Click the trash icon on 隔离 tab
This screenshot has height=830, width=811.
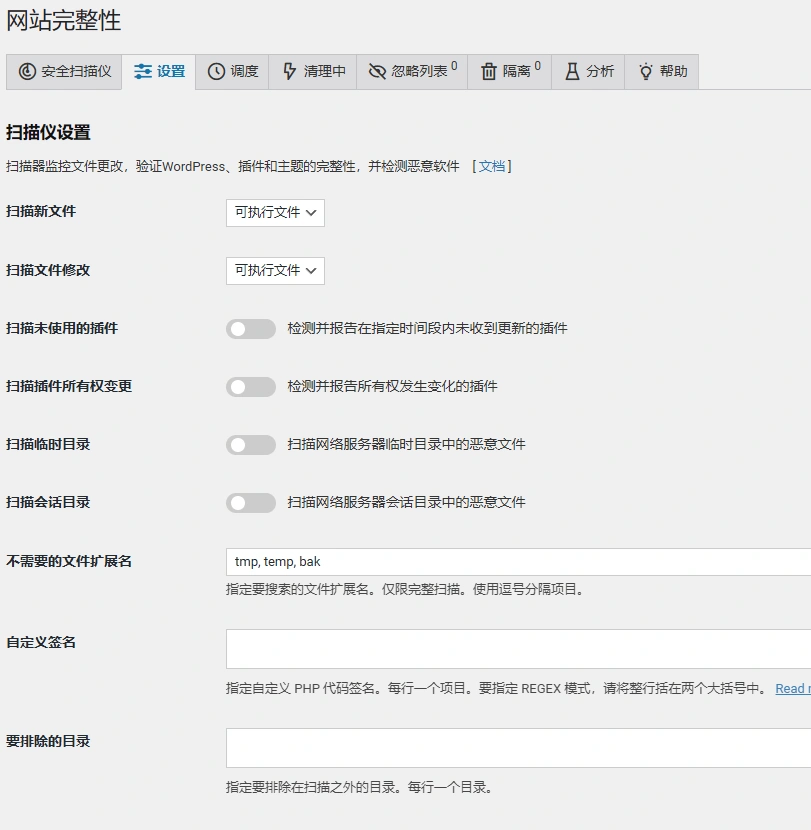click(489, 71)
